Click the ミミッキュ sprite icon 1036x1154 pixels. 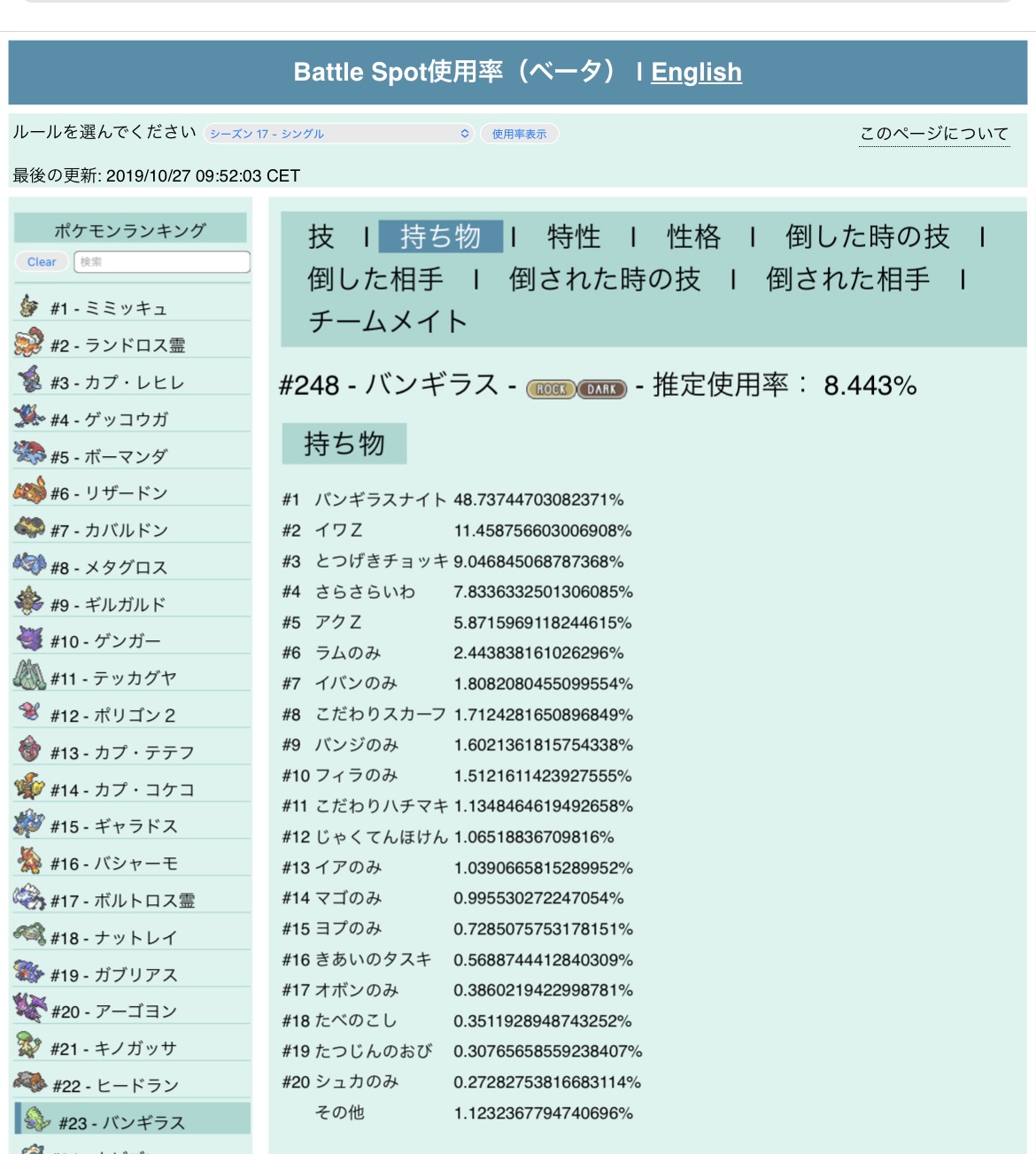29,306
